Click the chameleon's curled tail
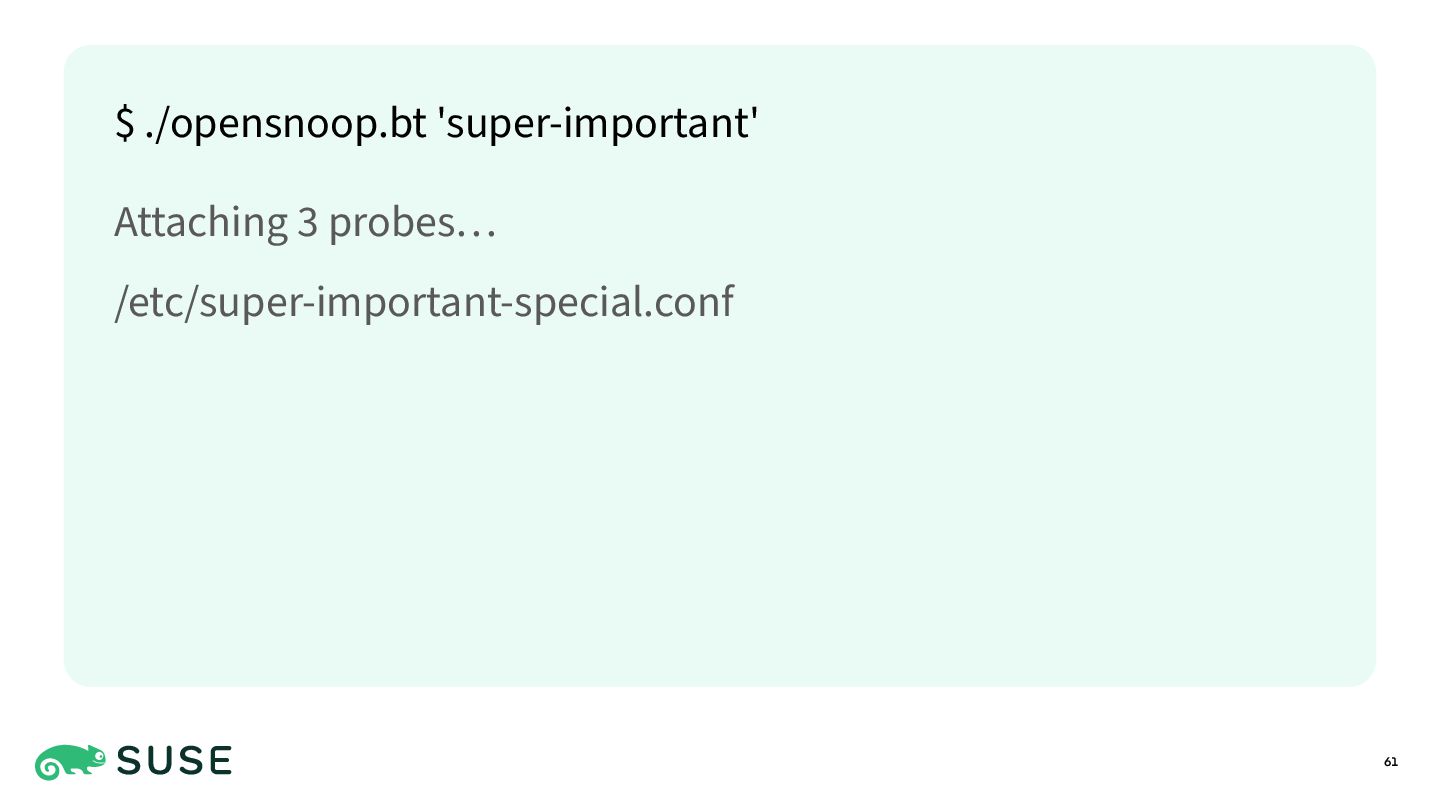The width and height of the screenshot is (1440, 810). [47, 769]
